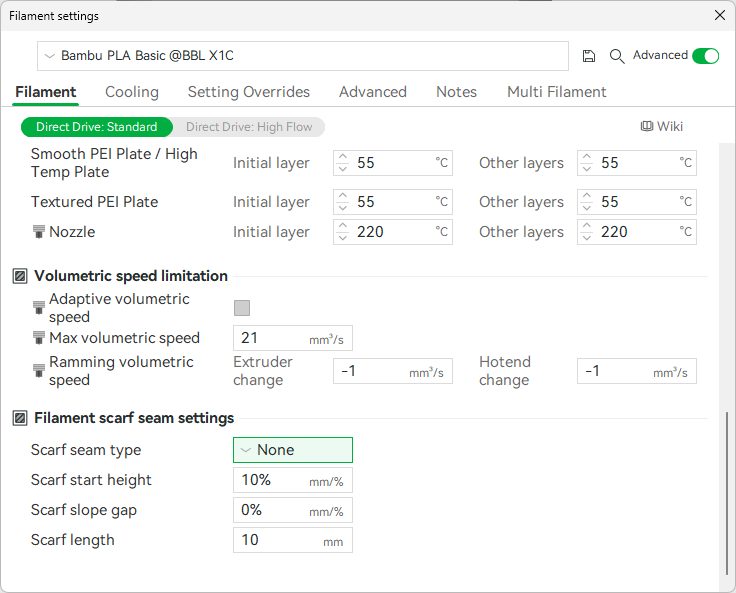Switch to the Cooling tab
This screenshot has height=593, width=736.
click(x=132, y=92)
